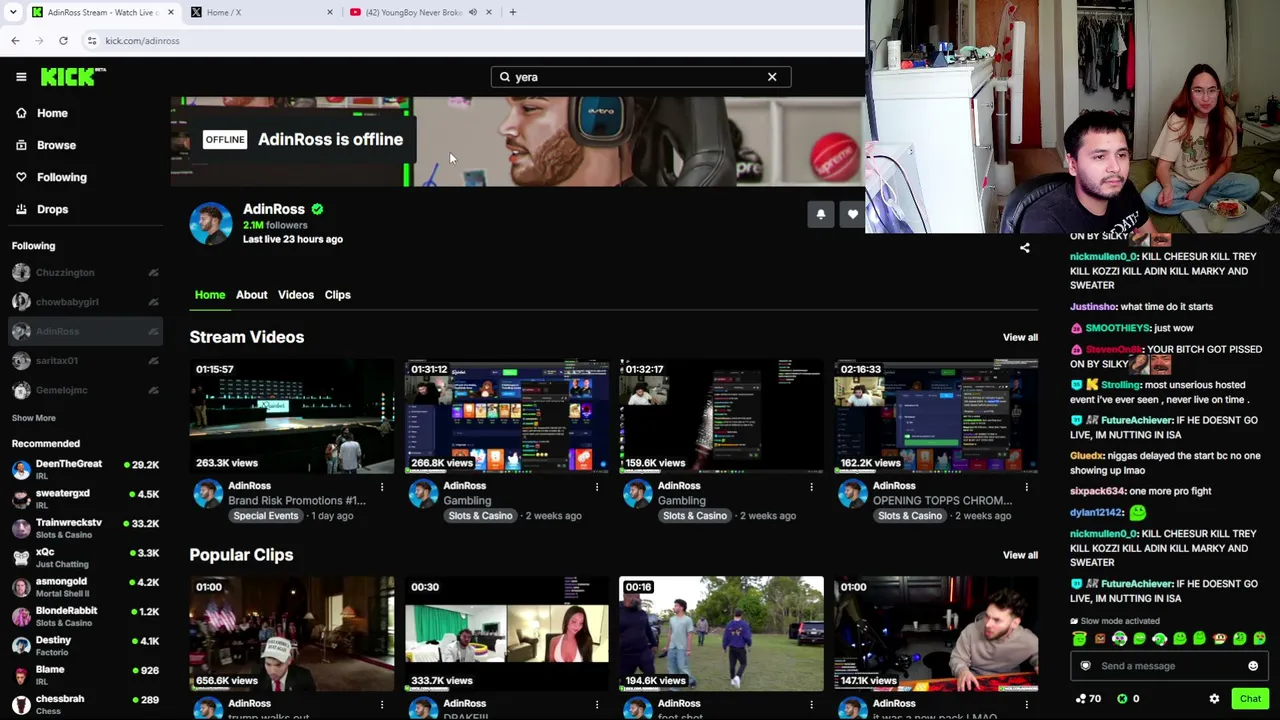Switch to the Clips tab
The height and width of the screenshot is (720, 1280).
(337, 295)
